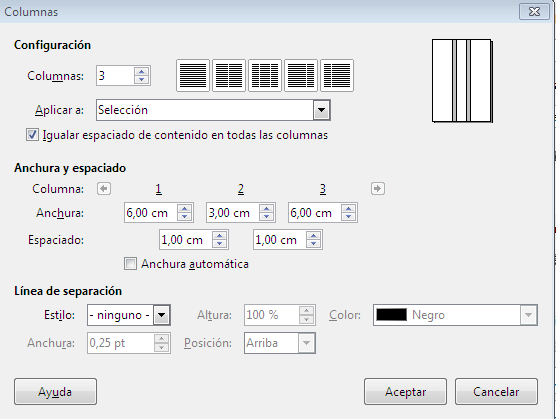Screen dimensions: 556x419
Task: Choose the two-column preset with narrow right column
Action: 301,76
